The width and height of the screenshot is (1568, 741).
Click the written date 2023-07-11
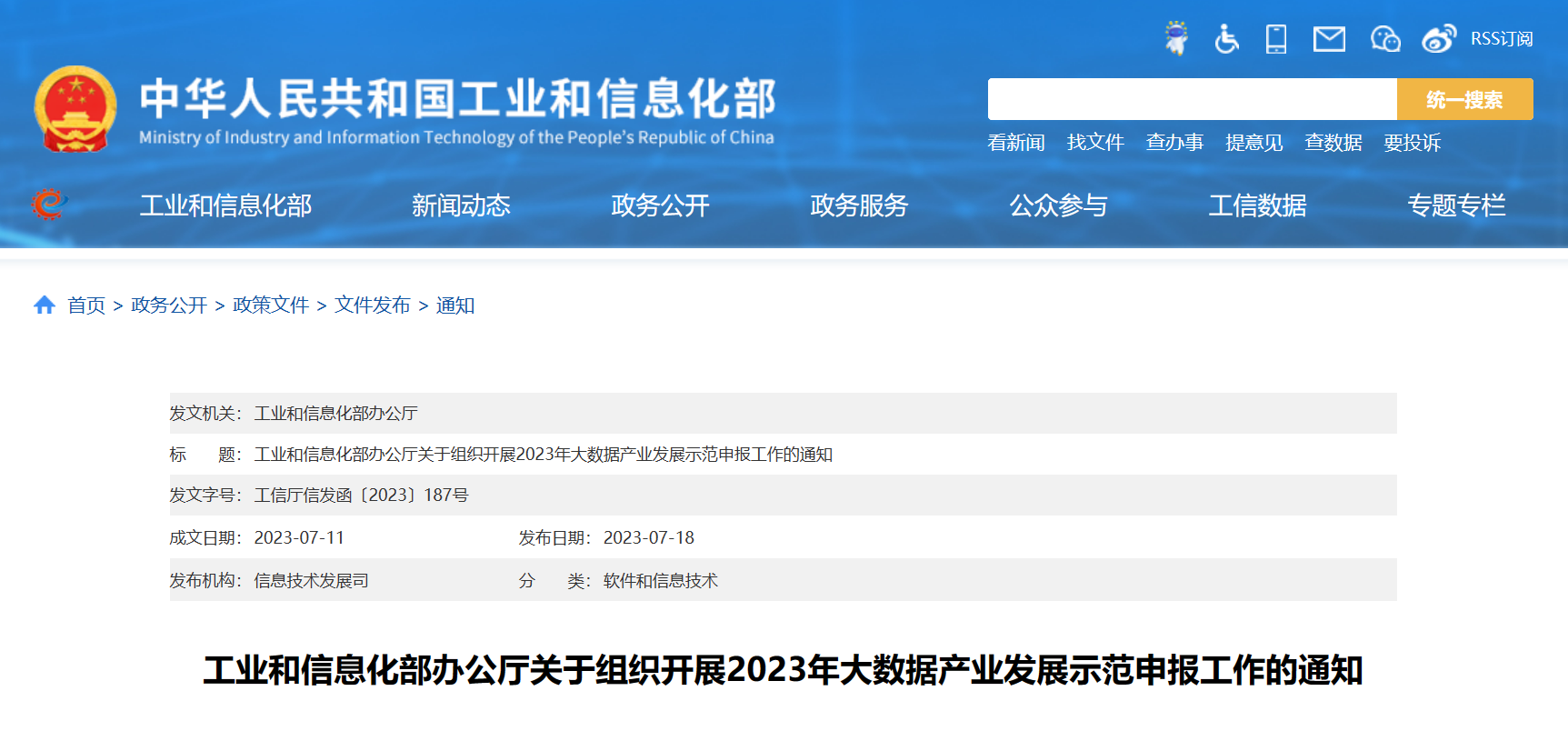(x=299, y=538)
